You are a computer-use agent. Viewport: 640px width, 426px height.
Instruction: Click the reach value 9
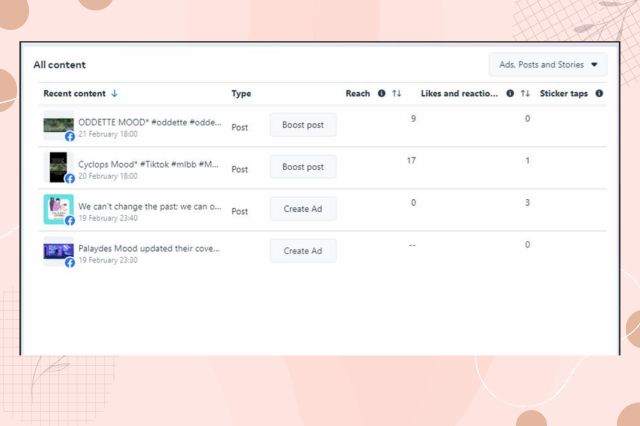tap(413, 118)
